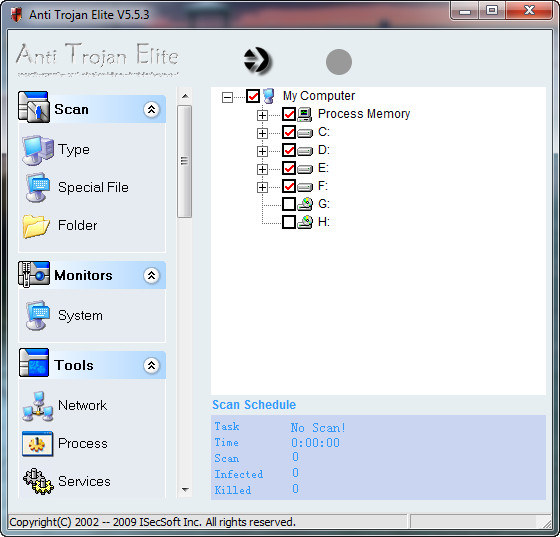
Task: Collapse the Tools panel chevron
Action: 151,365
